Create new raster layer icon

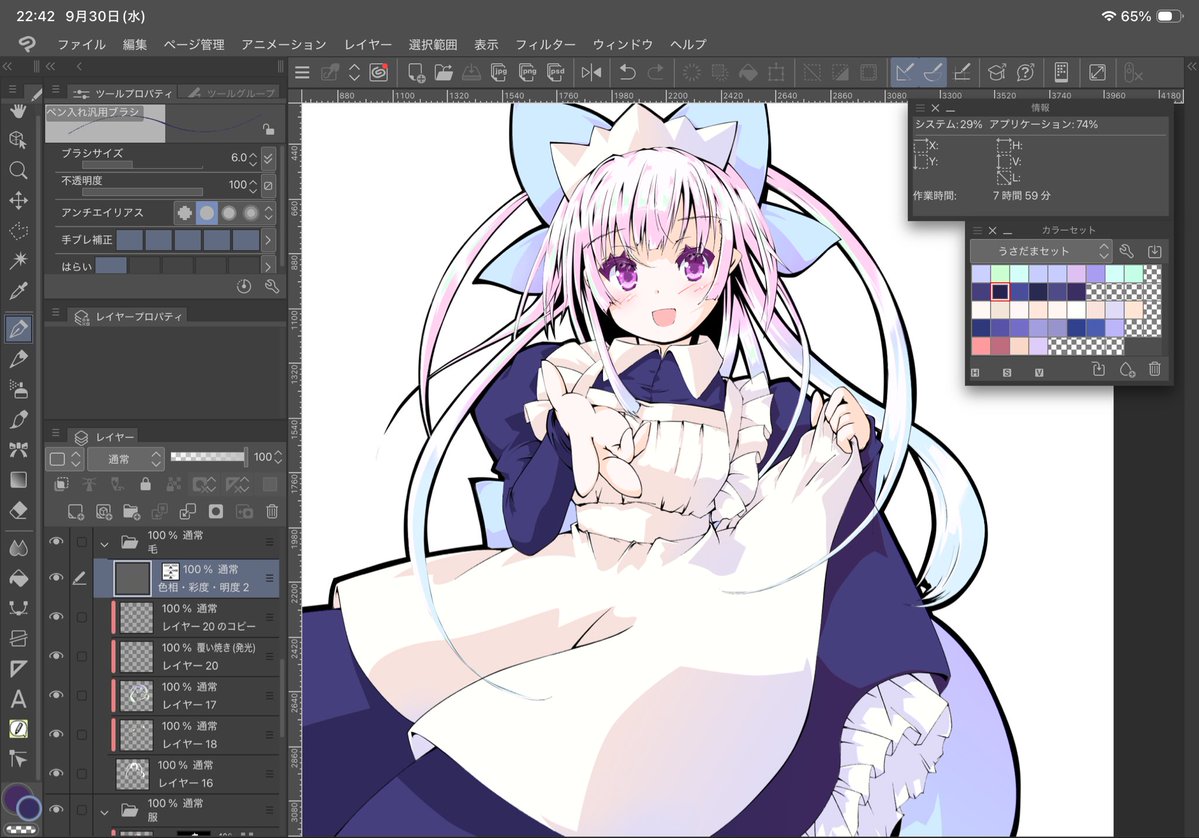[x=75, y=512]
